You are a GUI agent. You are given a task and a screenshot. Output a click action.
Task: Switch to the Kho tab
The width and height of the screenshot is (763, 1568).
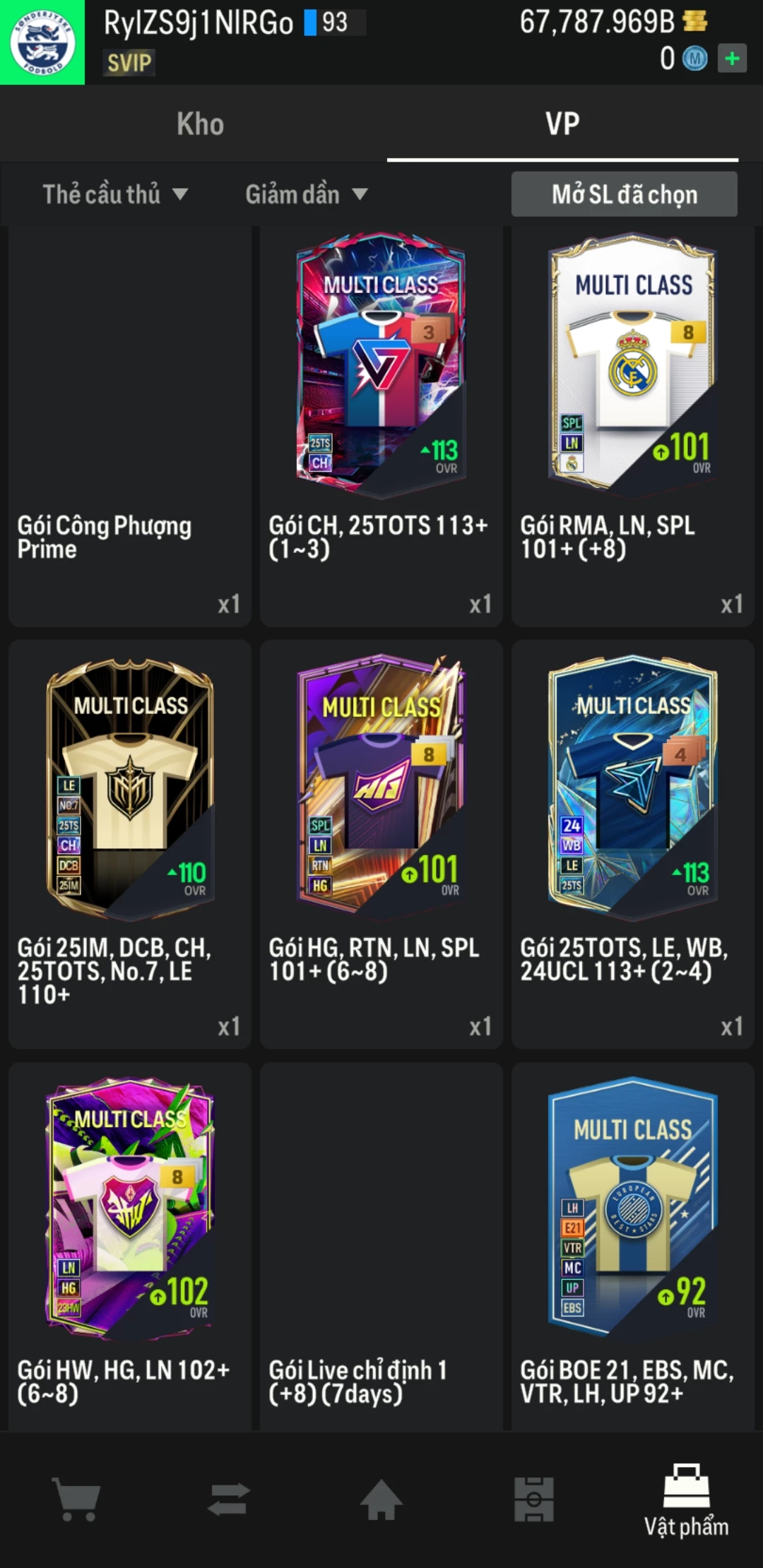[201, 124]
